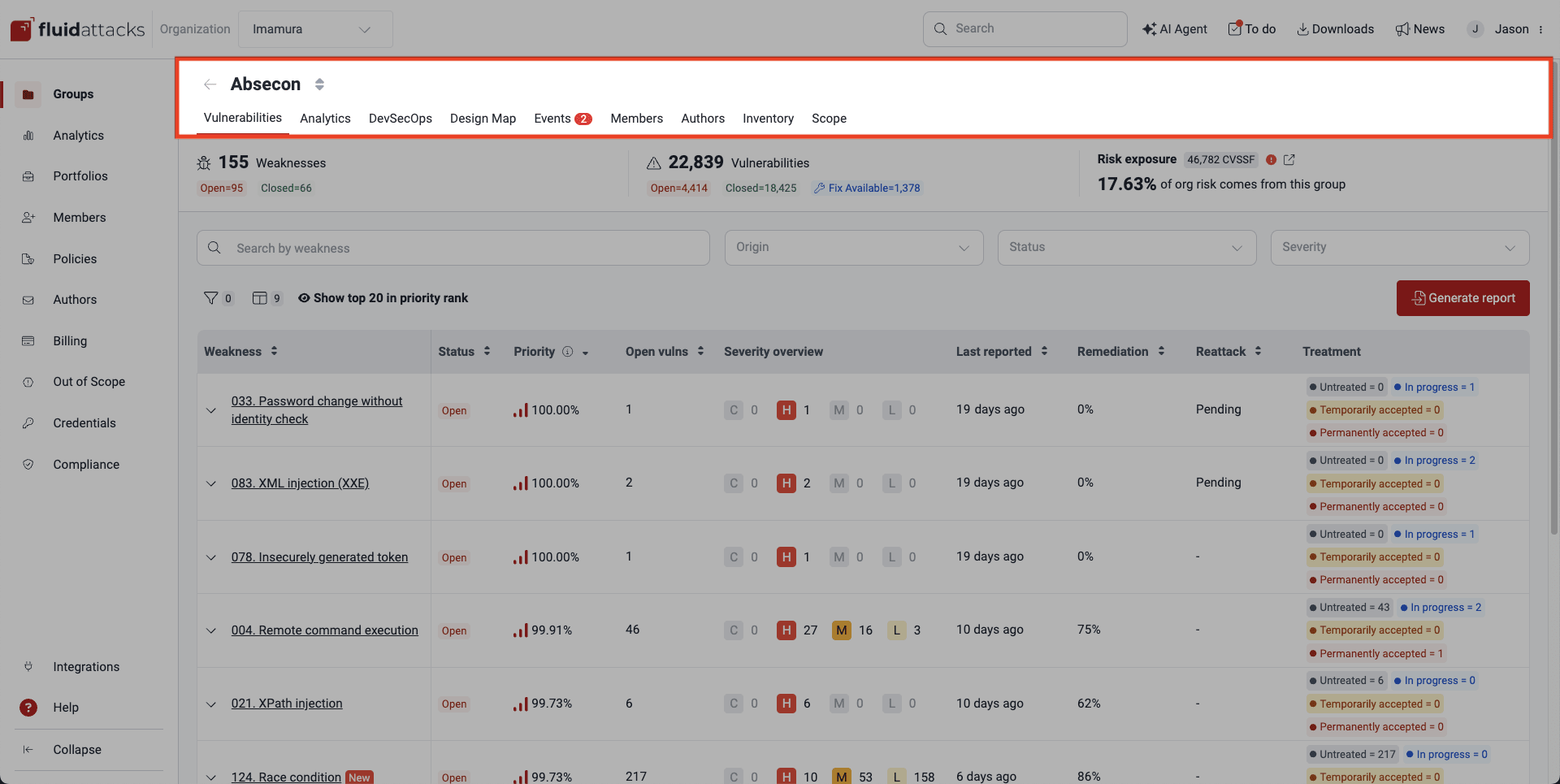1560x784 pixels.
Task: Open the Inventory tab
Action: [768, 119]
